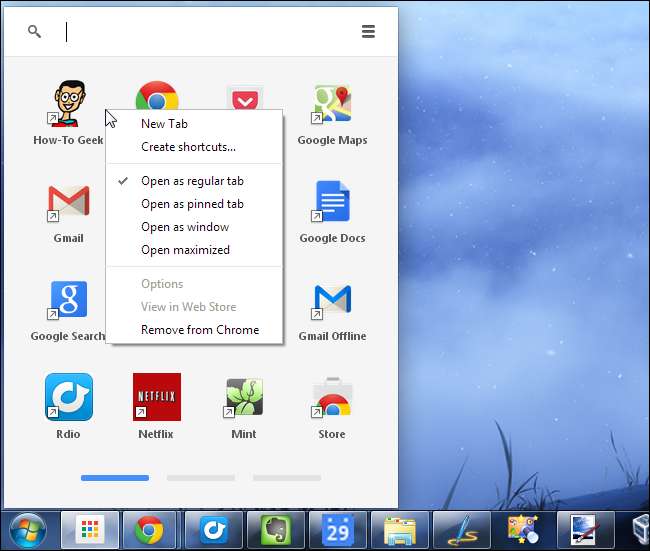Switch to second launcher page indicator
This screenshot has height=551, width=650.
(201, 478)
